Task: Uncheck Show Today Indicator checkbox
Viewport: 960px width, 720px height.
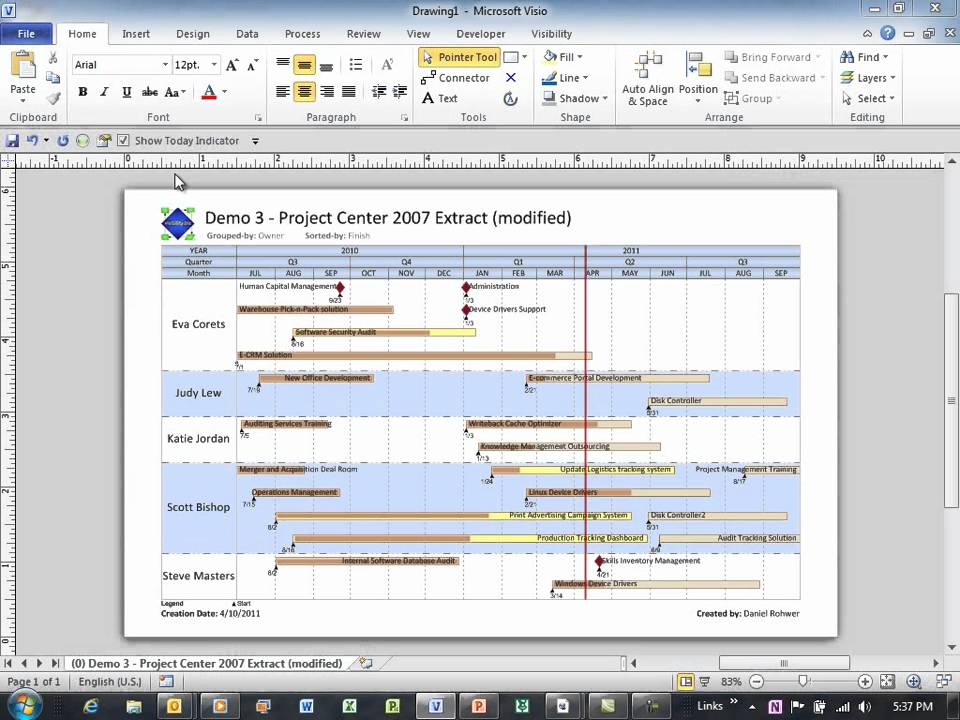Action: click(x=123, y=141)
